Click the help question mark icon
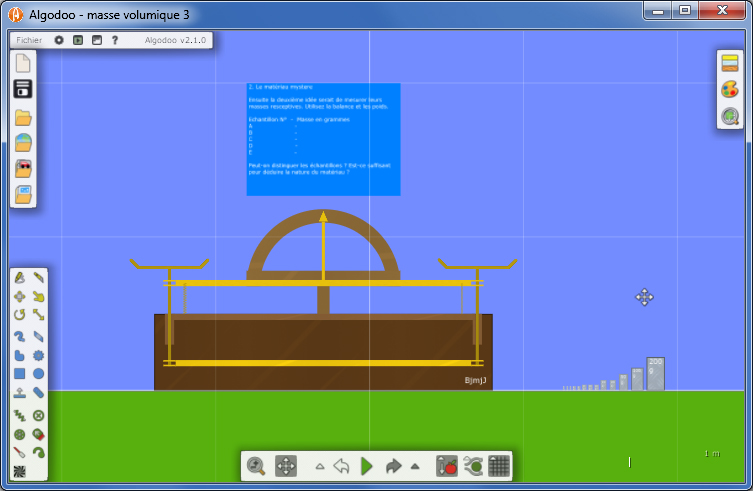 coord(115,40)
